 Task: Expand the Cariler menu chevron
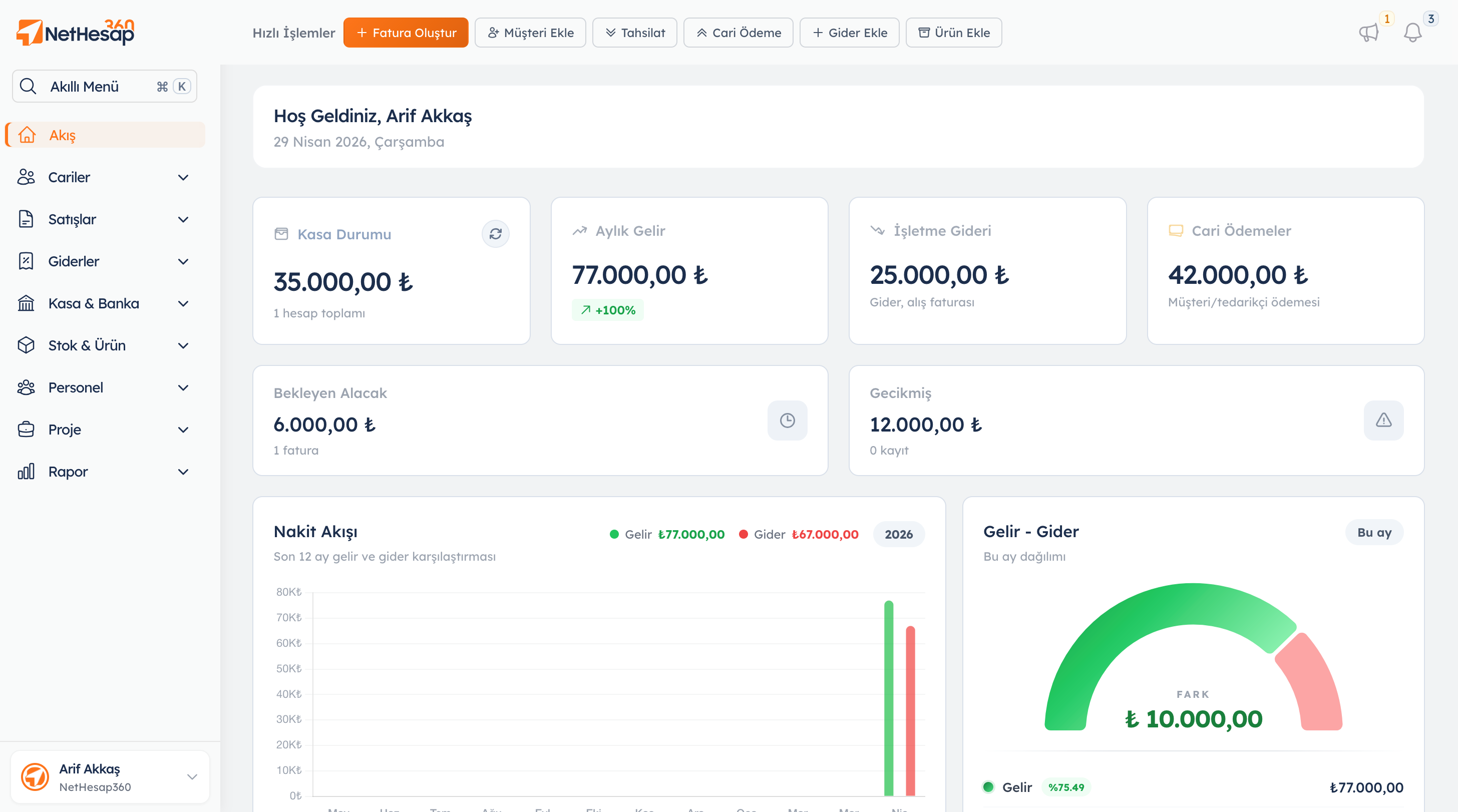pyautogui.click(x=183, y=177)
